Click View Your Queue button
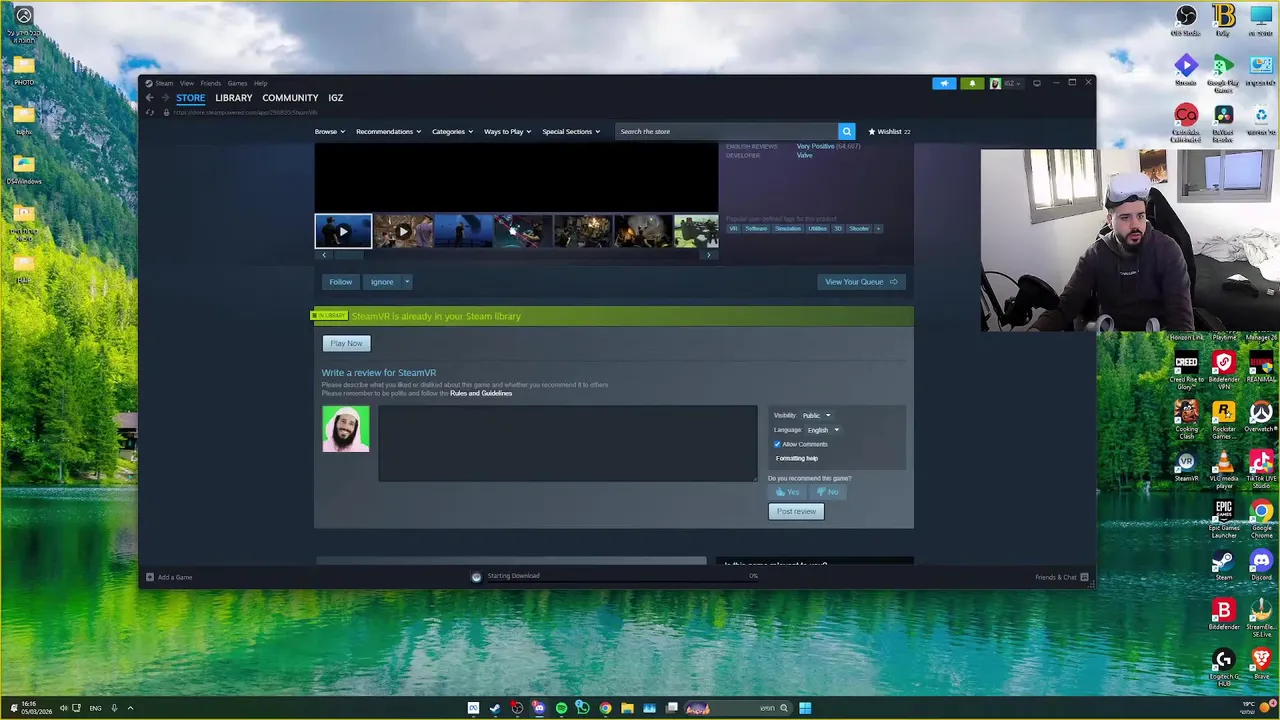 [x=861, y=282]
